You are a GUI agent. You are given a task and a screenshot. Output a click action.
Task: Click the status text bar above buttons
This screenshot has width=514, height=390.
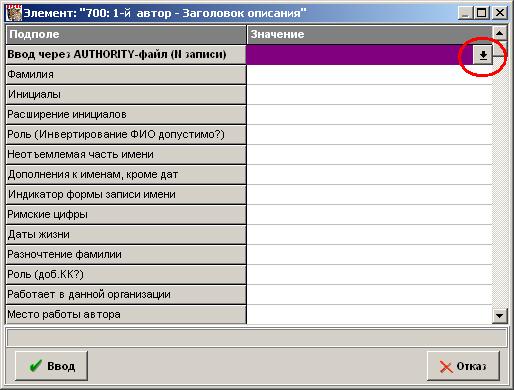pos(257,337)
